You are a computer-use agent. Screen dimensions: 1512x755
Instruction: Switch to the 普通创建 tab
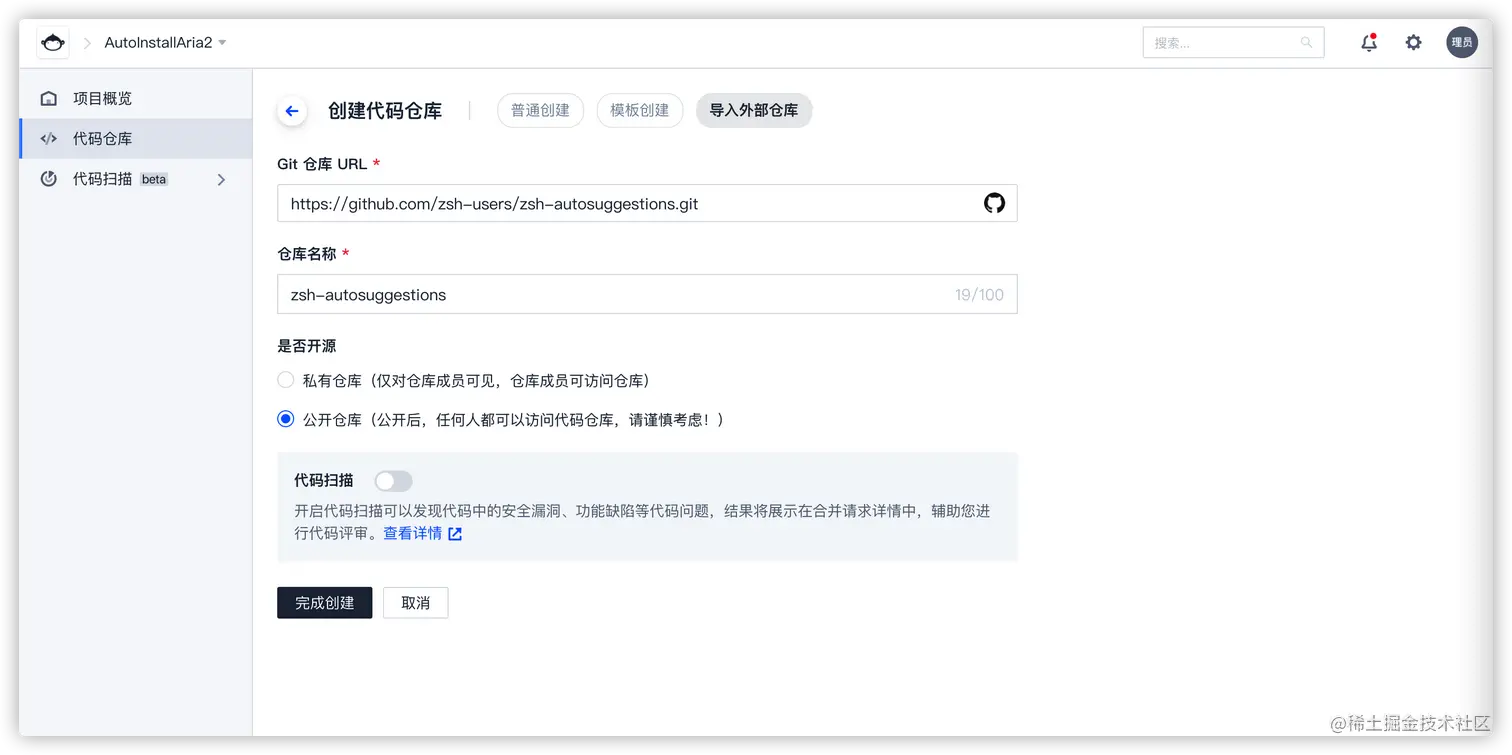[x=540, y=110]
